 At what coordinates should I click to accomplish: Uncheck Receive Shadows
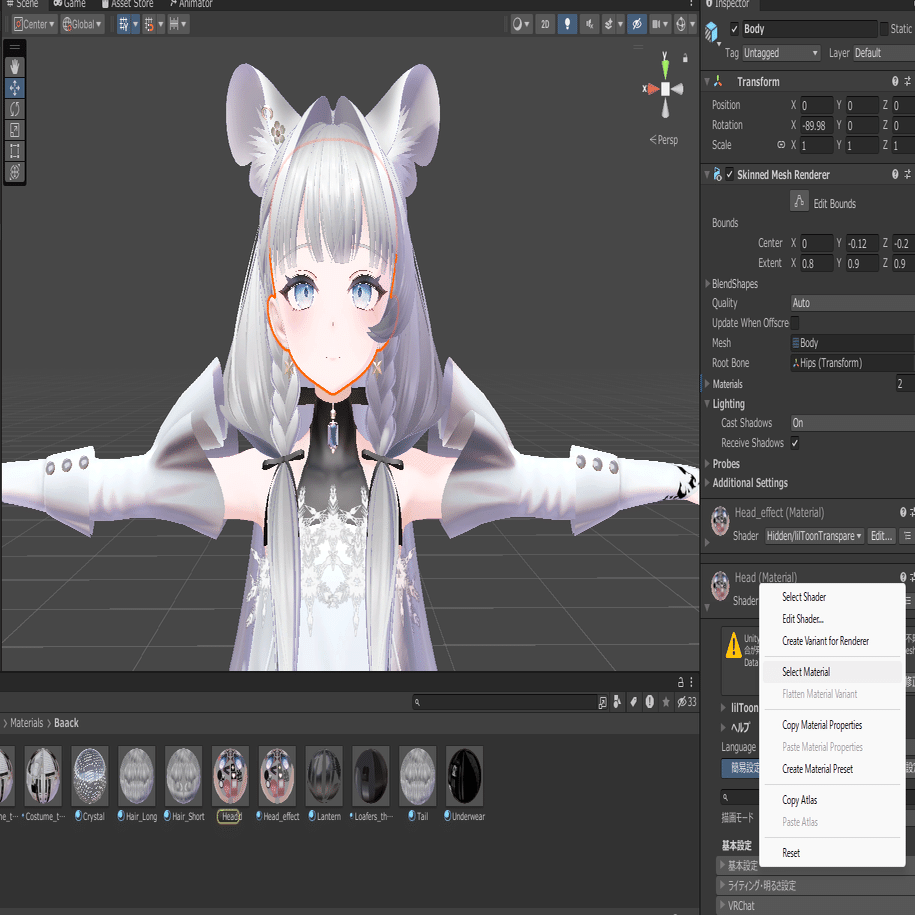(x=795, y=443)
